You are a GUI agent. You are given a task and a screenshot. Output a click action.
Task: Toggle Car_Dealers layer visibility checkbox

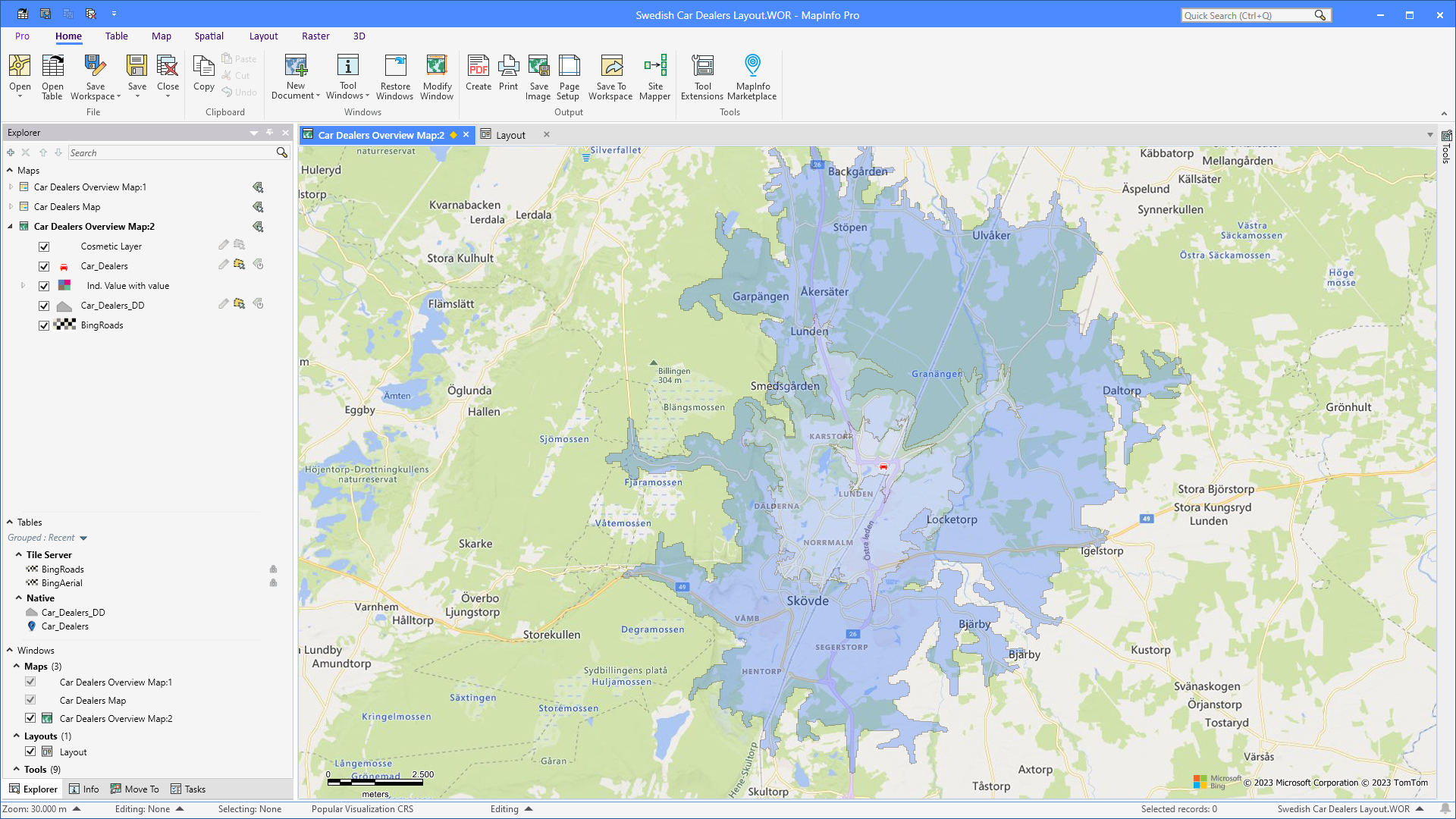point(44,266)
